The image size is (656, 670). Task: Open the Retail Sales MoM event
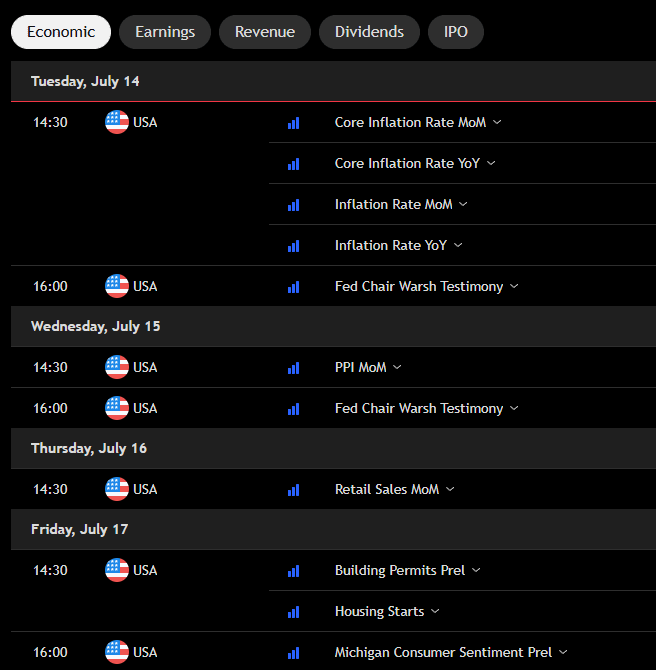pyautogui.click(x=387, y=489)
